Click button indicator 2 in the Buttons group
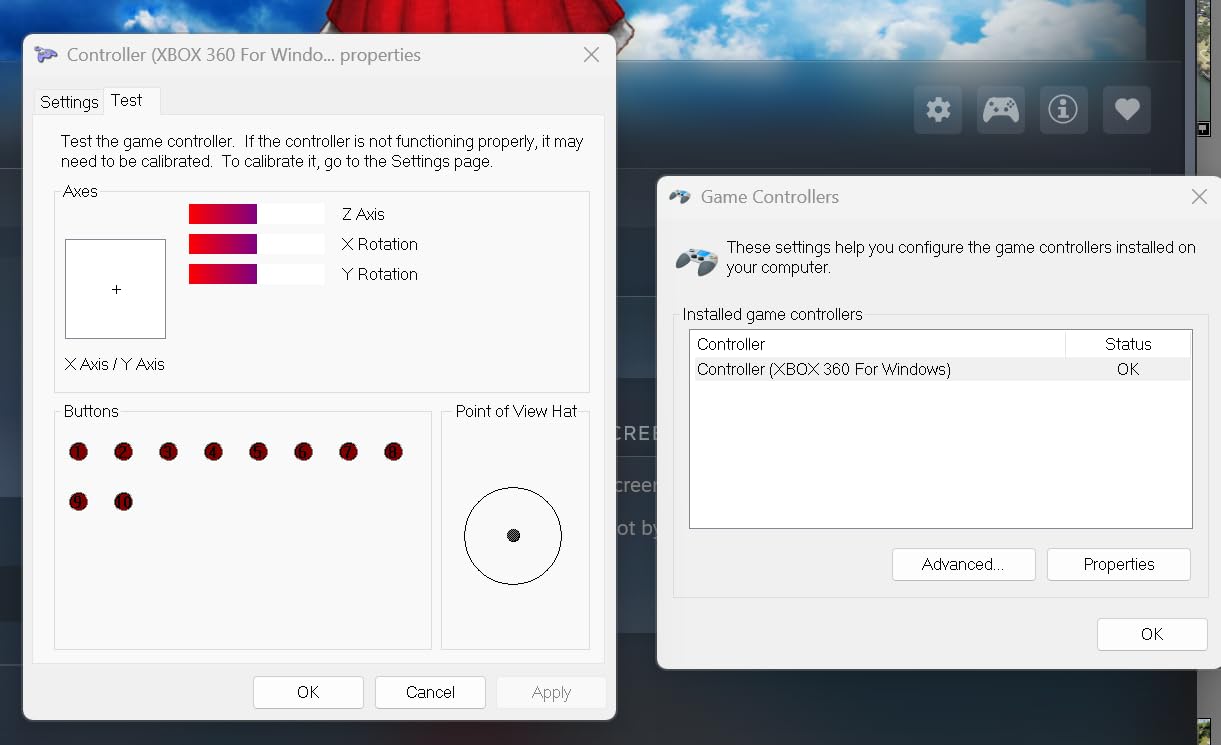This screenshot has height=745, width=1221. tap(123, 452)
